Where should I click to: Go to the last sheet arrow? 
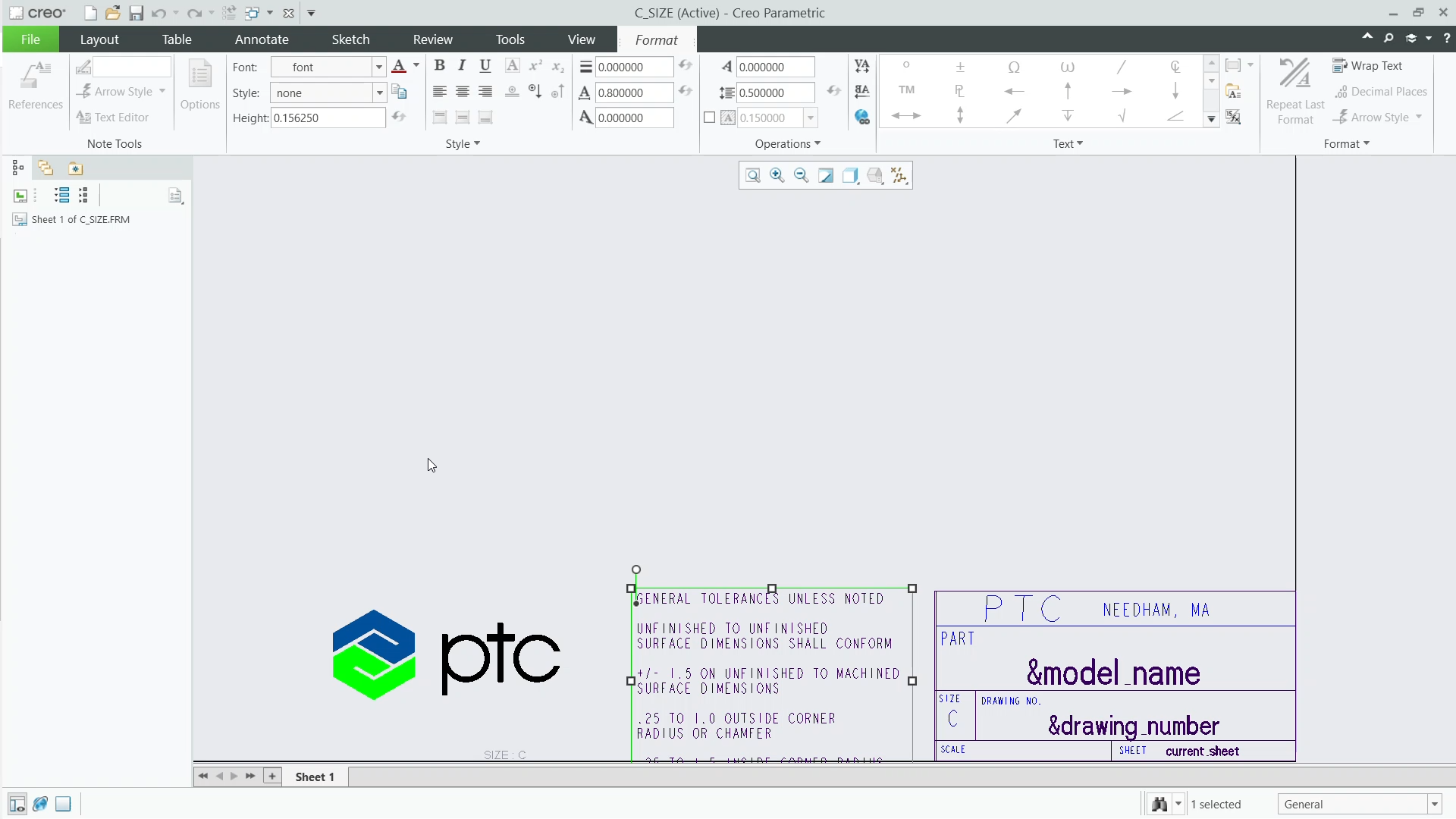250,776
